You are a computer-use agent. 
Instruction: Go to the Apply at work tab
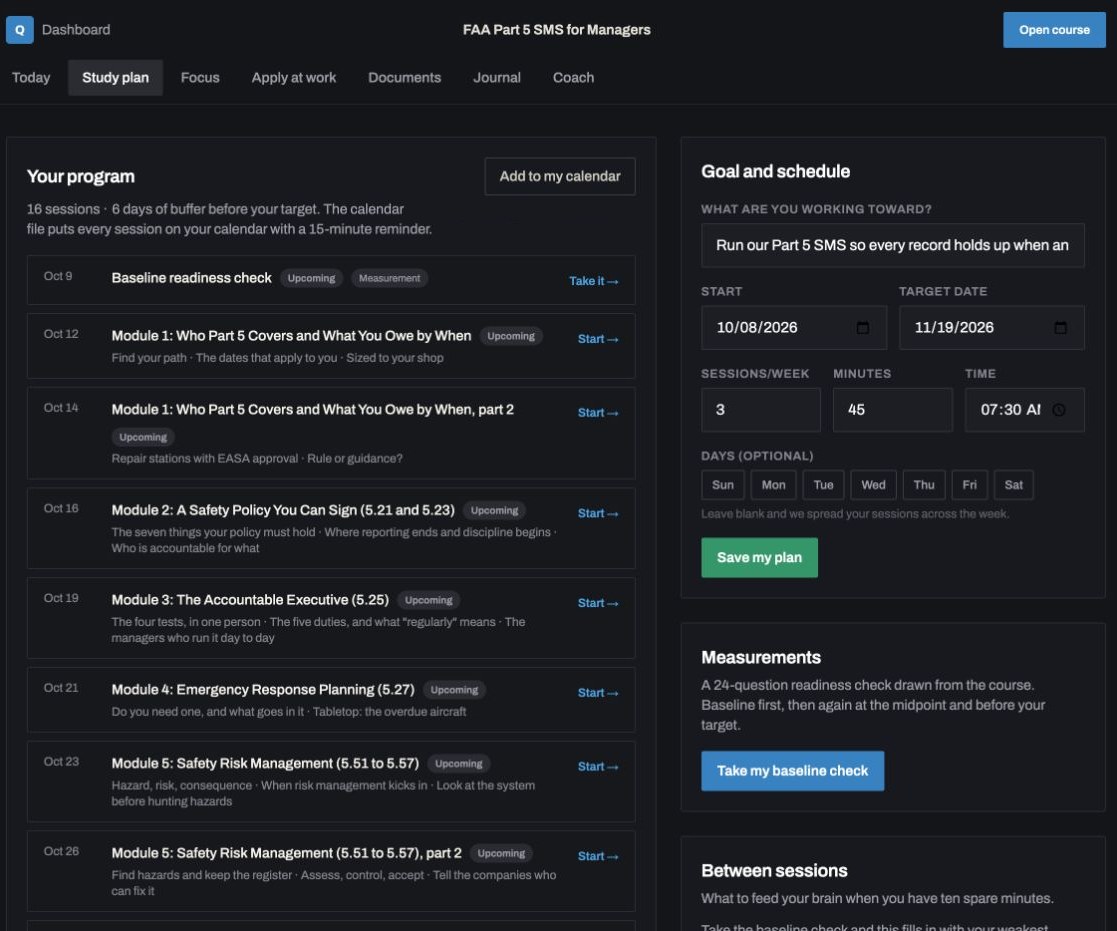pyautogui.click(x=293, y=78)
